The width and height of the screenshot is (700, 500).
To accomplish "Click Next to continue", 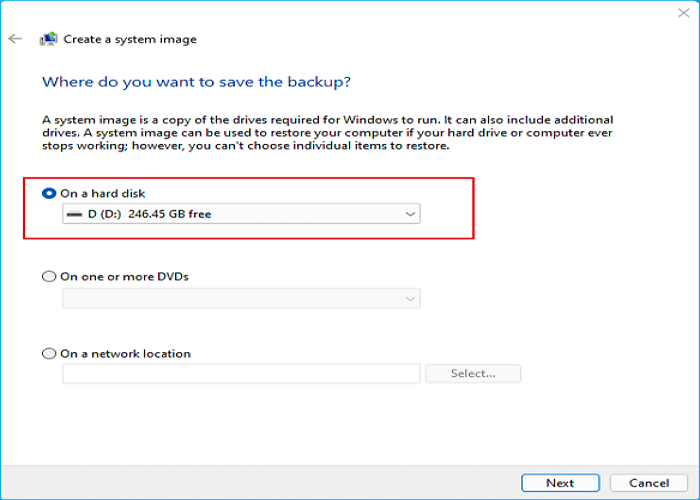I will pyautogui.click(x=560, y=483).
